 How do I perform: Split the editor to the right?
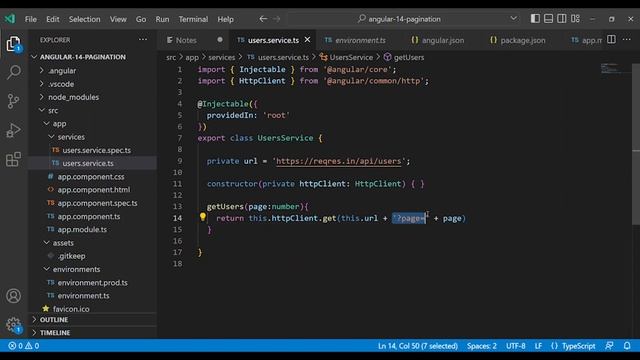[611, 40]
